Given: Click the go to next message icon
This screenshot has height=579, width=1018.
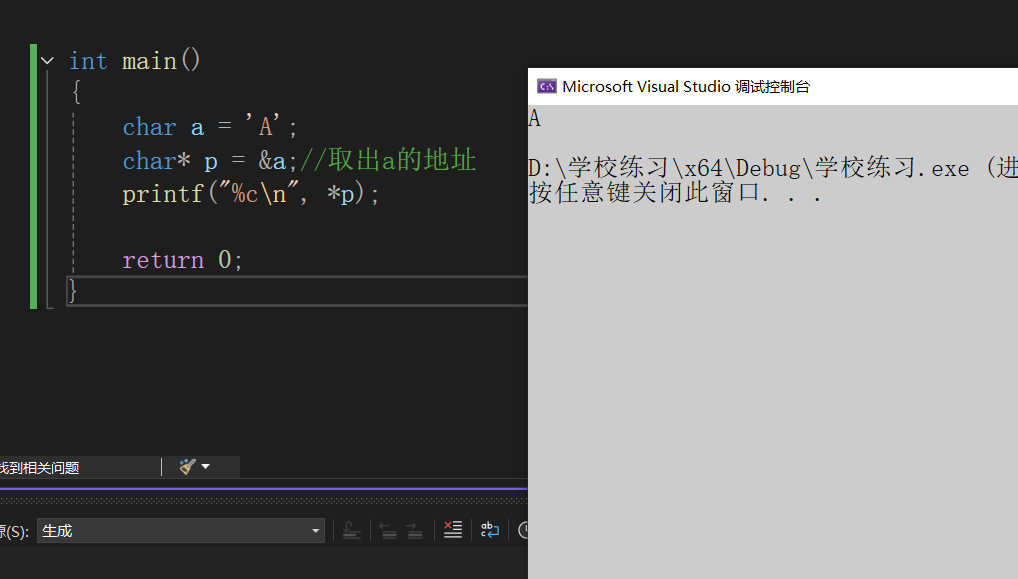Looking at the screenshot, I should 415,530.
